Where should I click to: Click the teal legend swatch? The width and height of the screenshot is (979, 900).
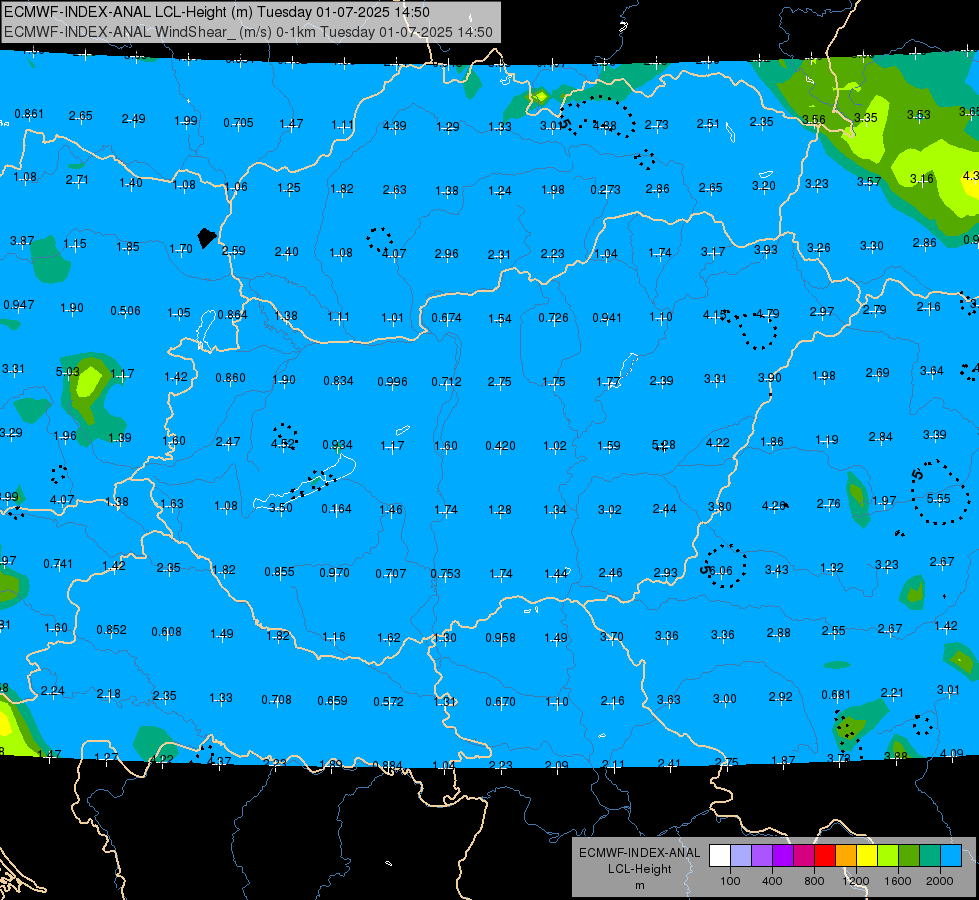point(930,855)
